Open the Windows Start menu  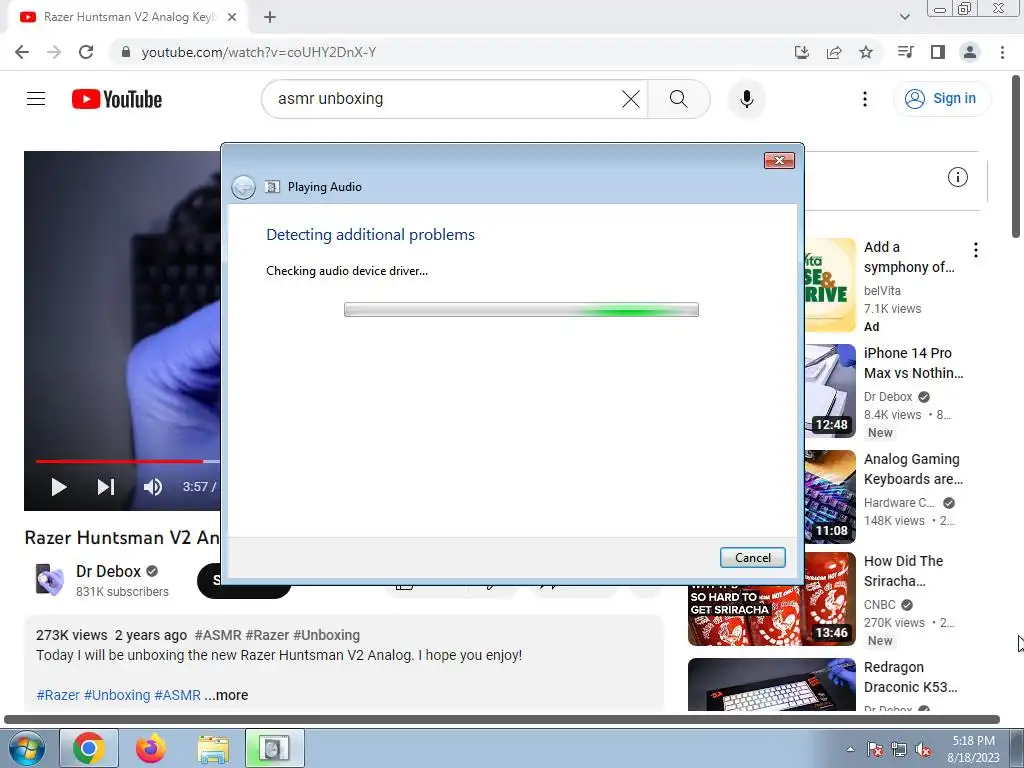[26, 748]
